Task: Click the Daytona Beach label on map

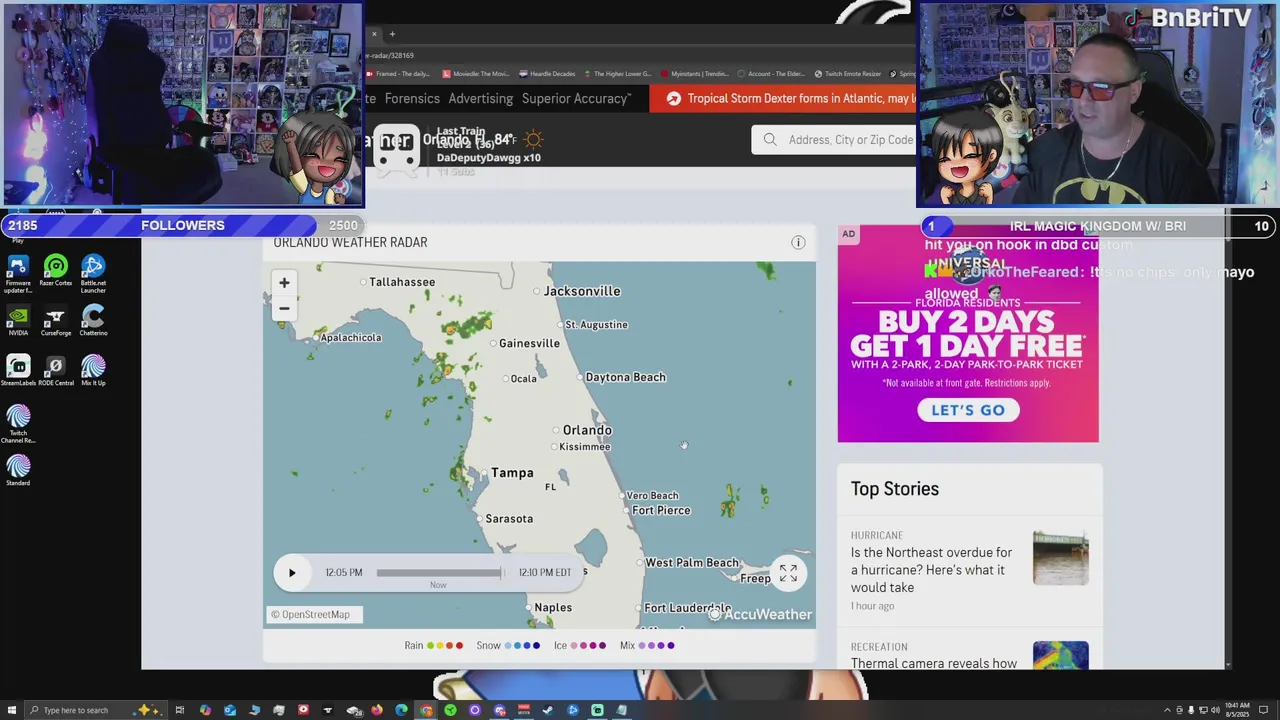Action: point(625,377)
